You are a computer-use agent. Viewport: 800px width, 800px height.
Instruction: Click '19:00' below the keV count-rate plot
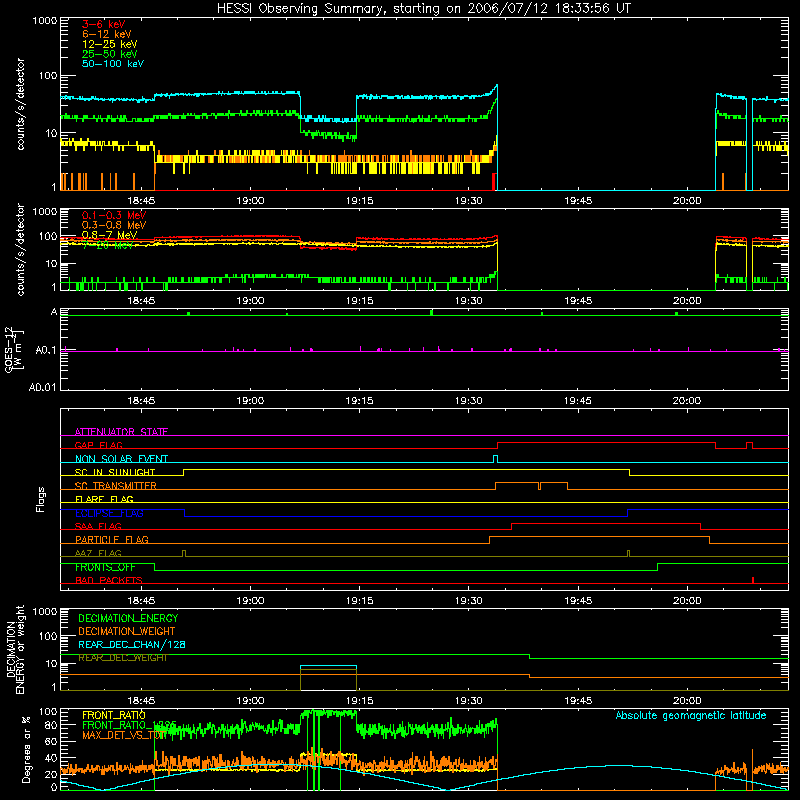251,201
